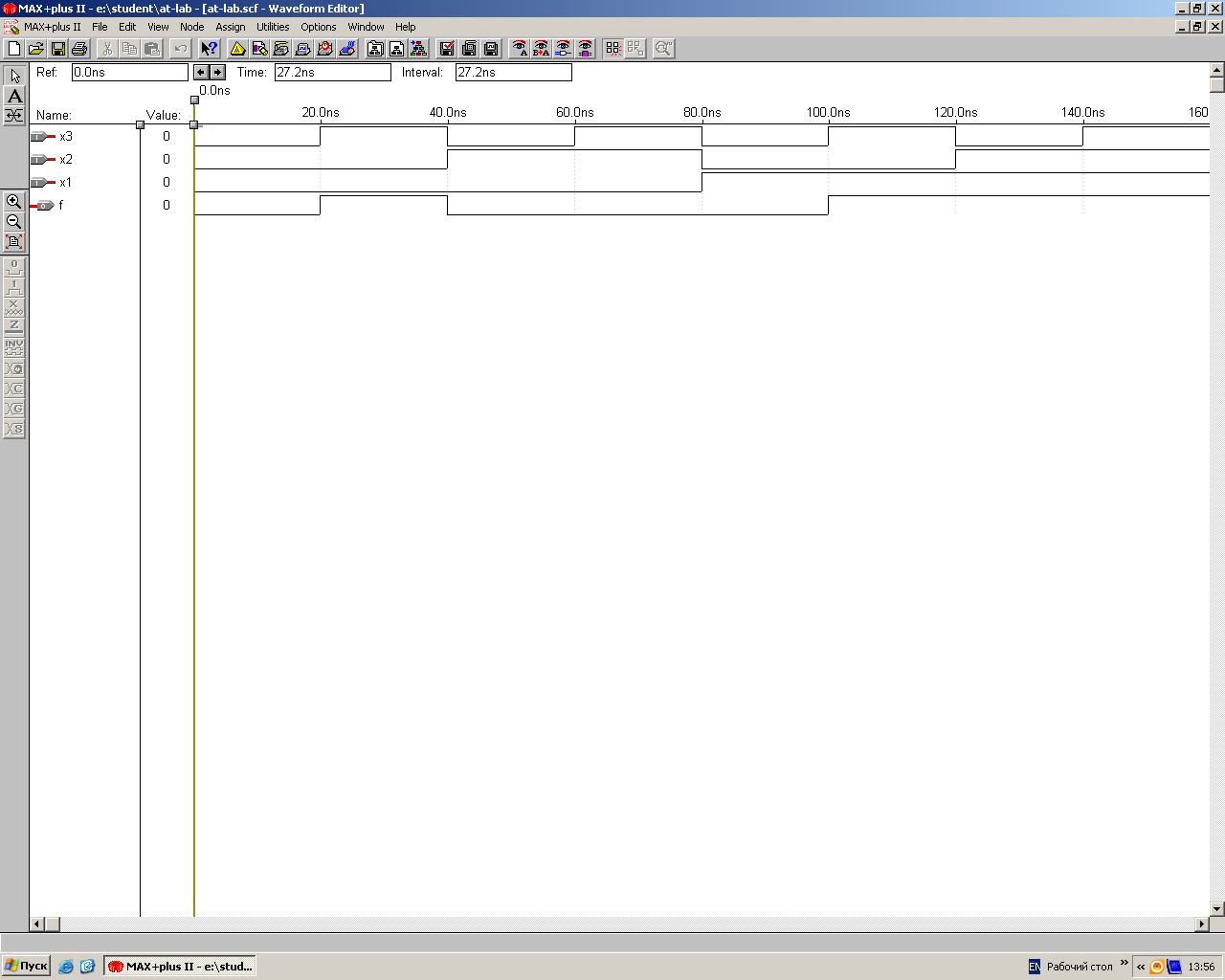
Task: Open the Assign menu
Action: click(230, 27)
